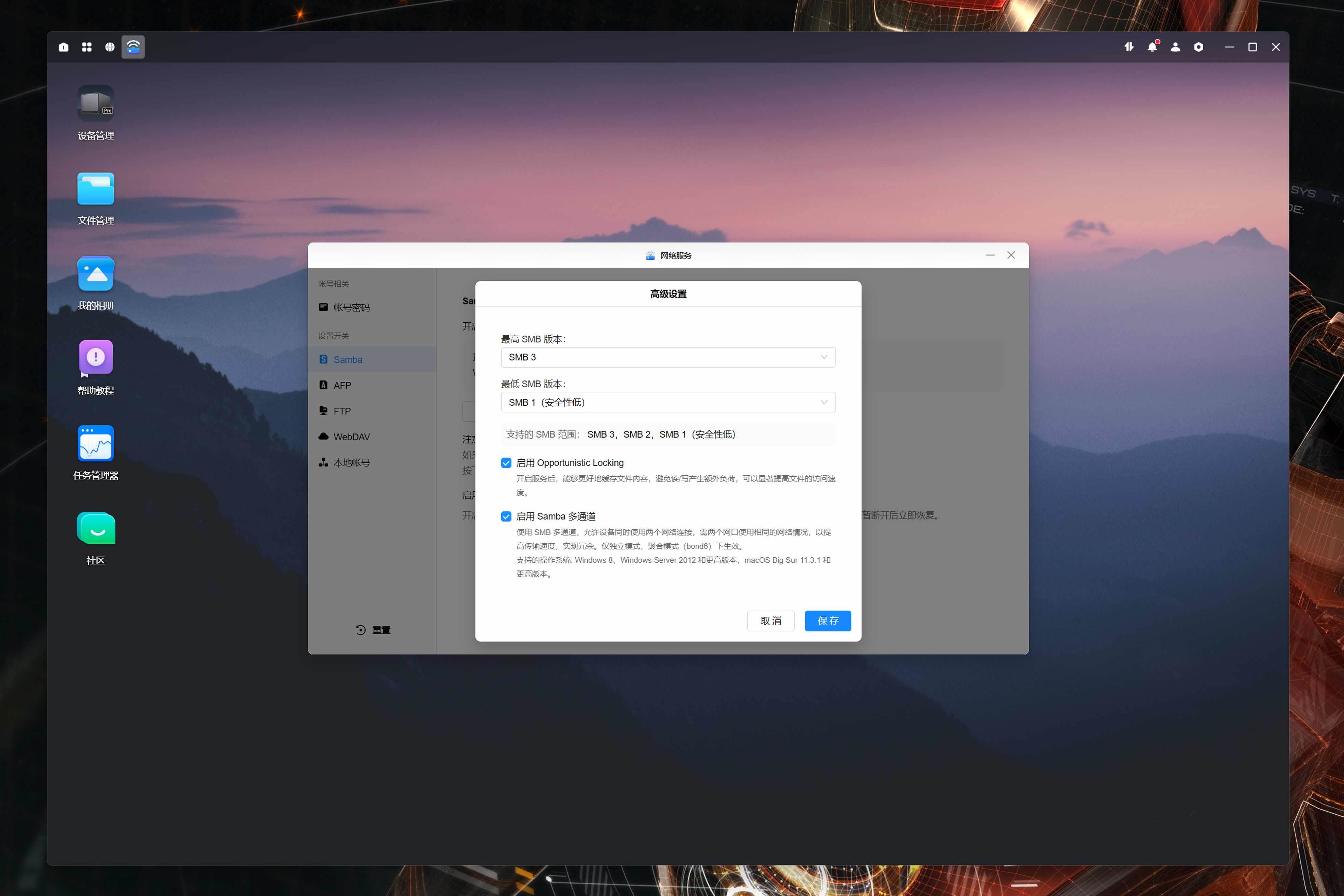
Task: Click the 保存 save button
Action: click(827, 620)
